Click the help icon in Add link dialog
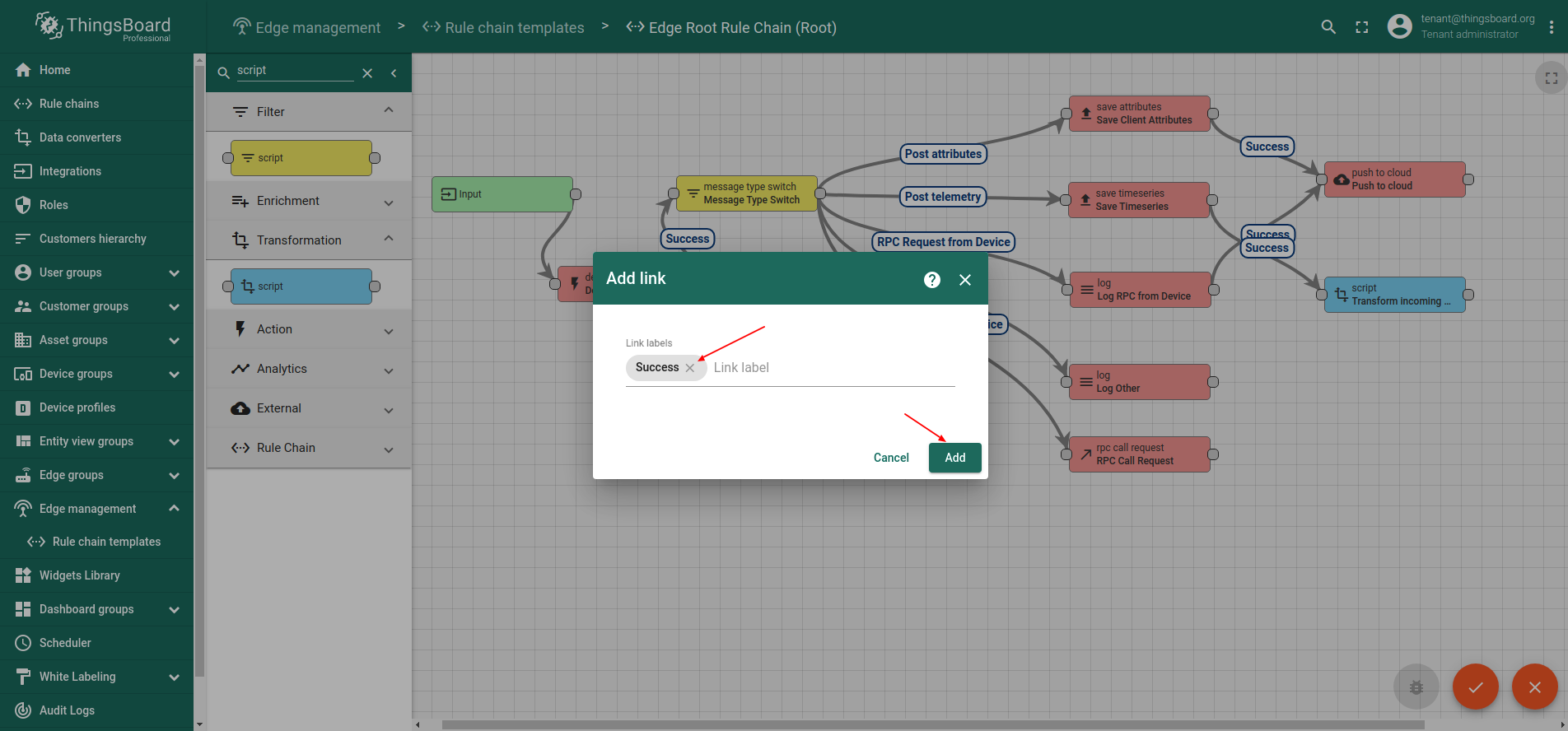This screenshot has width=1568, height=731. 931,280
